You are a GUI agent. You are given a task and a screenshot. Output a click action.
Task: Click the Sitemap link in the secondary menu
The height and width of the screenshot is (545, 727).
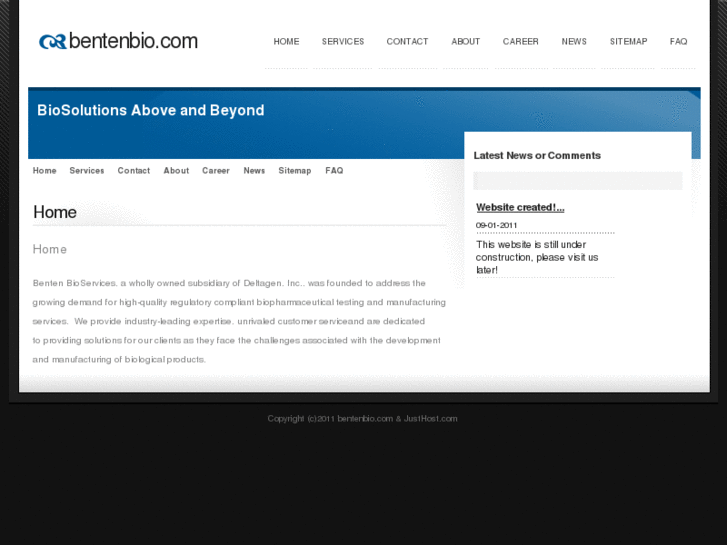coord(294,171)
